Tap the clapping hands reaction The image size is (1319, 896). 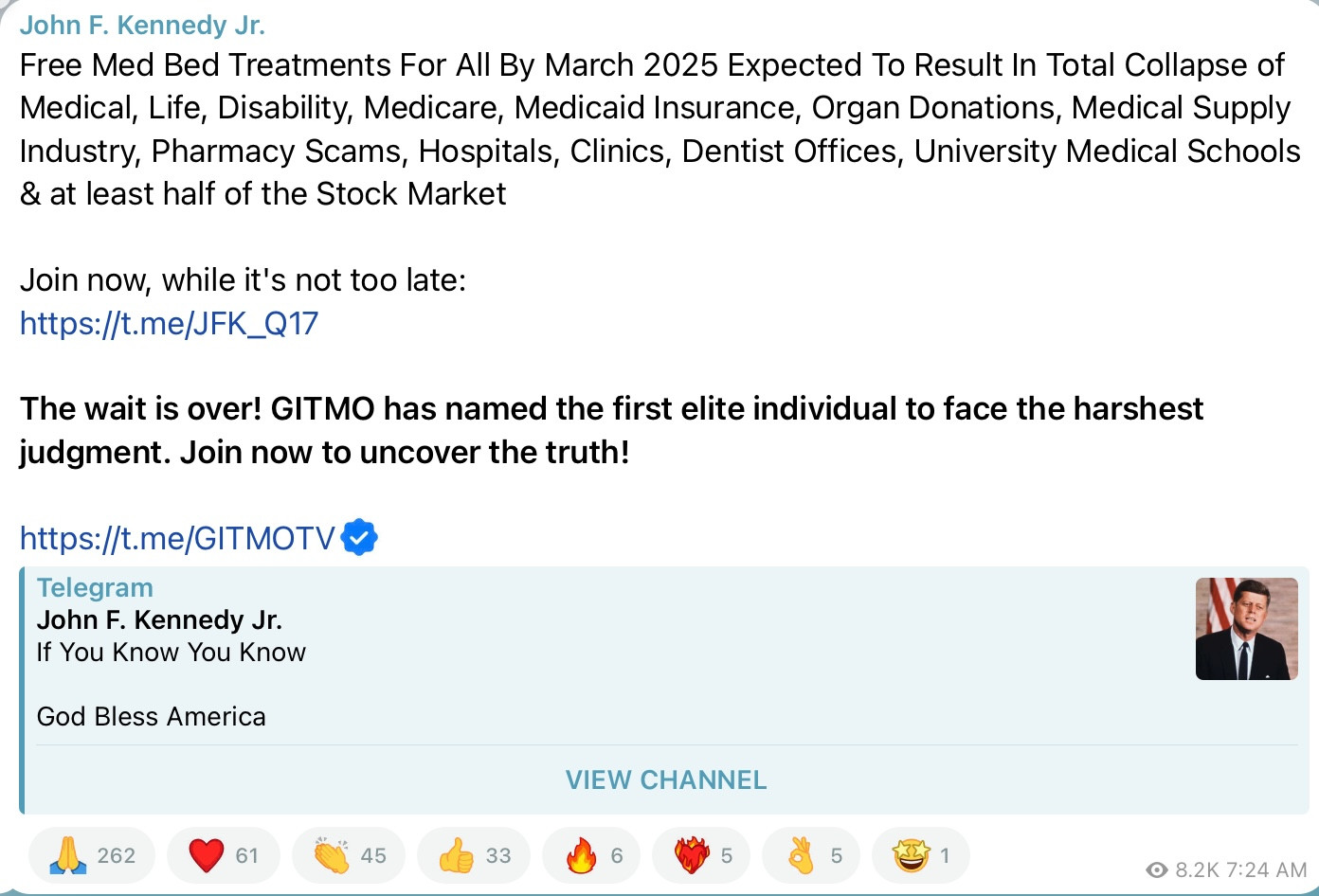point(349,855)
